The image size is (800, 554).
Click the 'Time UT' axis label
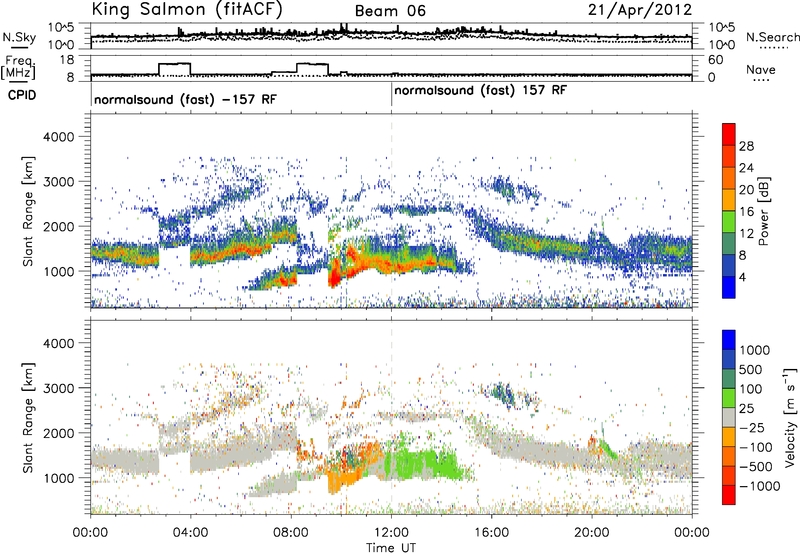coord(391,548)
